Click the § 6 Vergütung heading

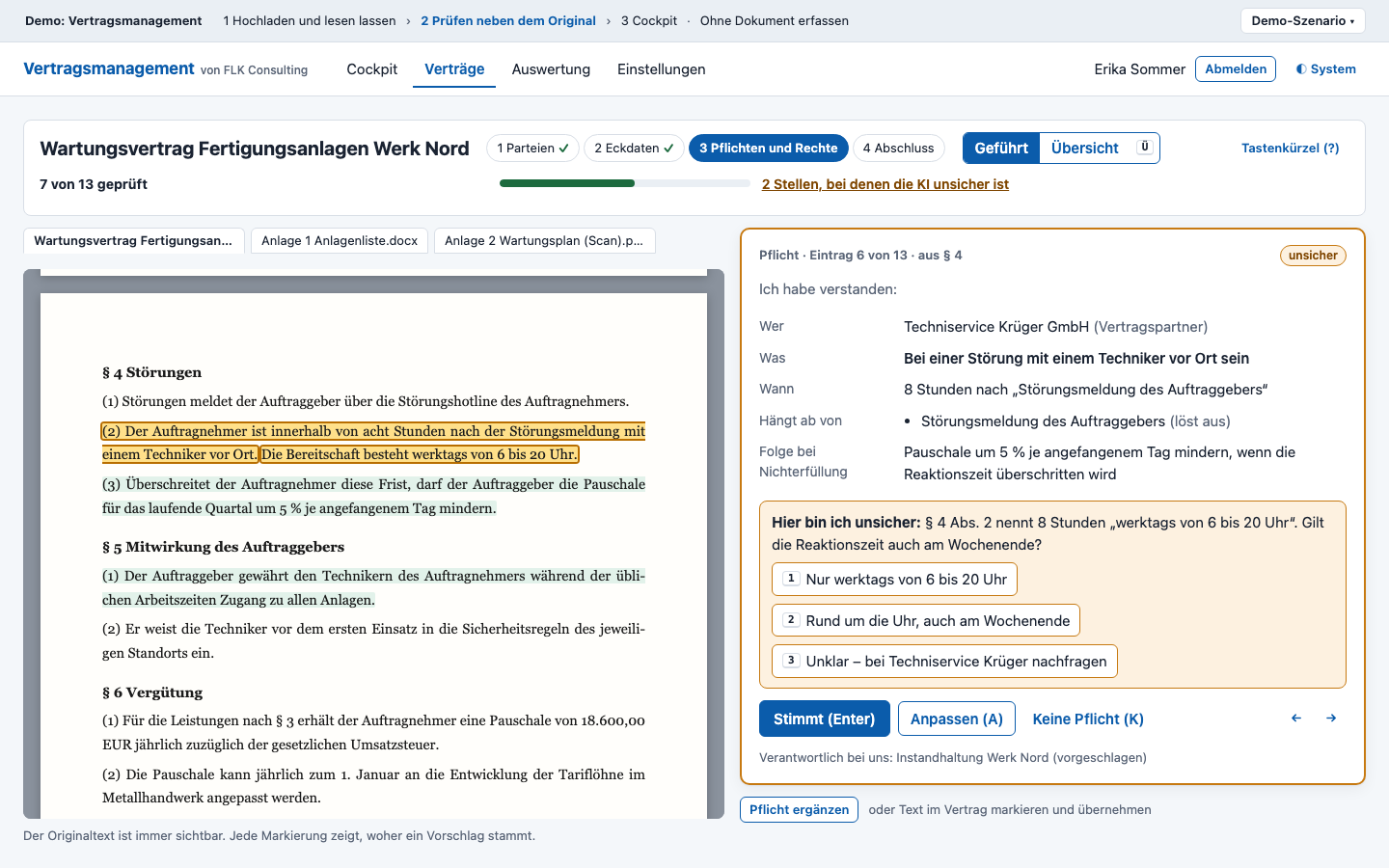tap(152, 692)
